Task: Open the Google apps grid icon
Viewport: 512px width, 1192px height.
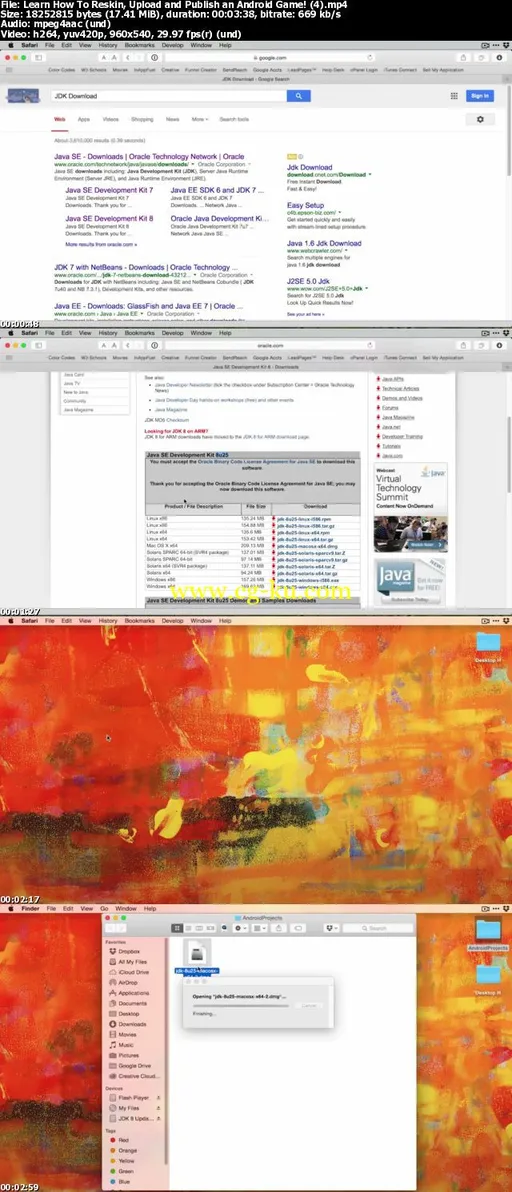Action: (454, 96)
